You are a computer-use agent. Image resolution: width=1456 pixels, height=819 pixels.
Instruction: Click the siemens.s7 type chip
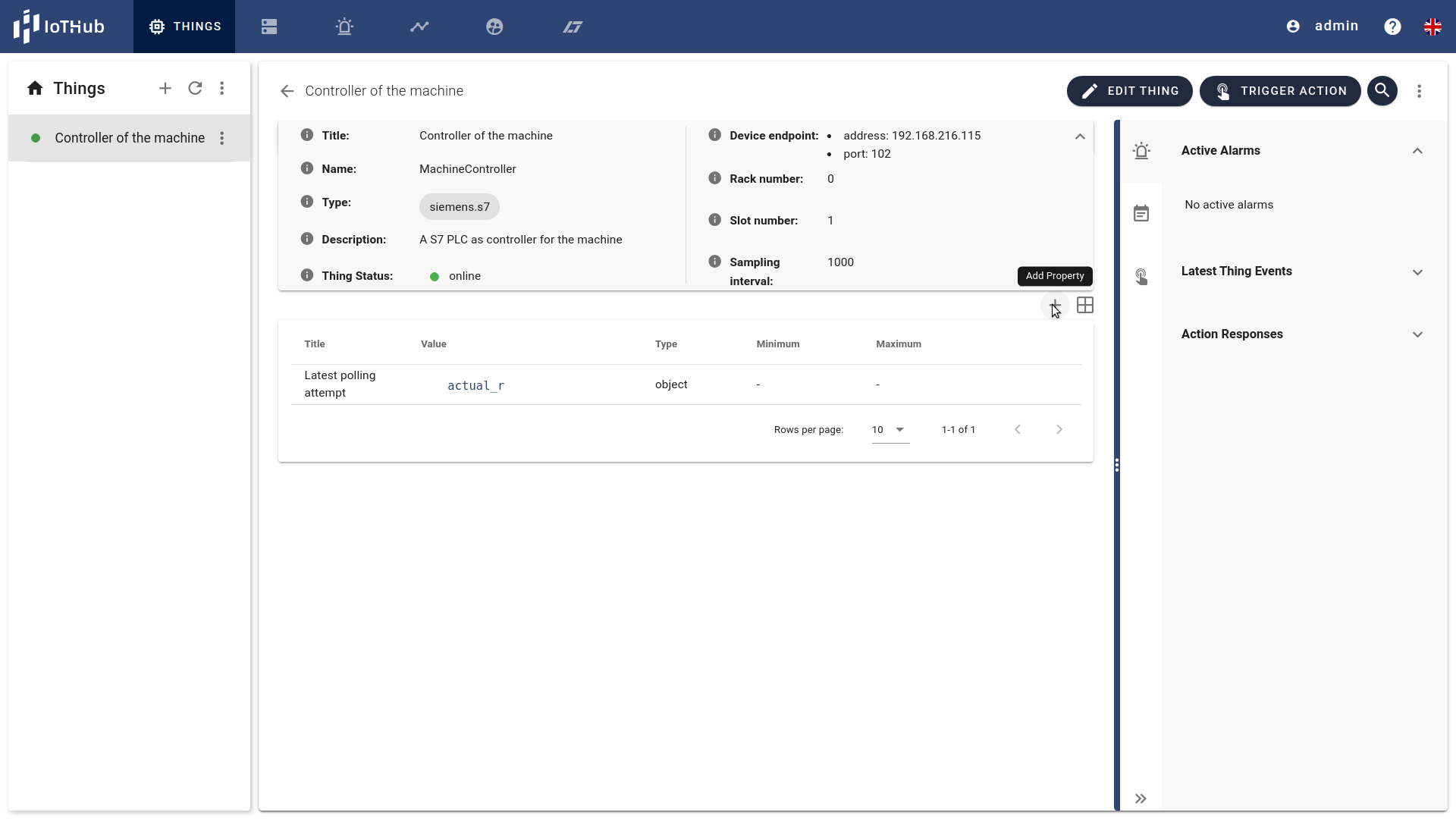[x=460, y=207]
